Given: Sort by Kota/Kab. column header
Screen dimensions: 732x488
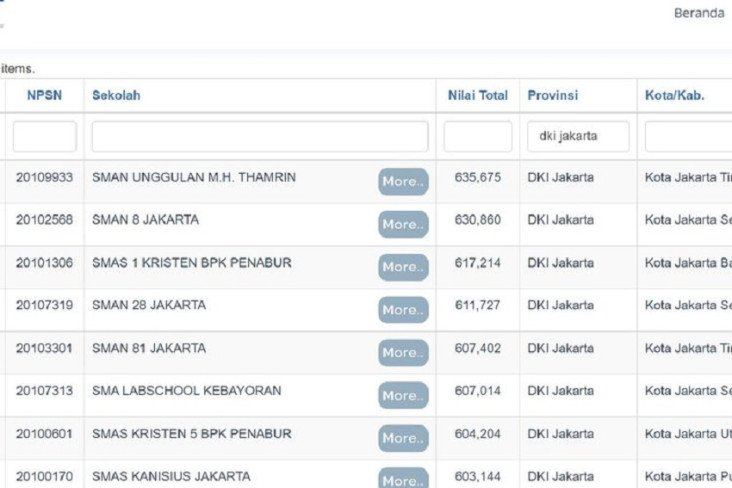Looking at the screenshot, I should (675, 95).
